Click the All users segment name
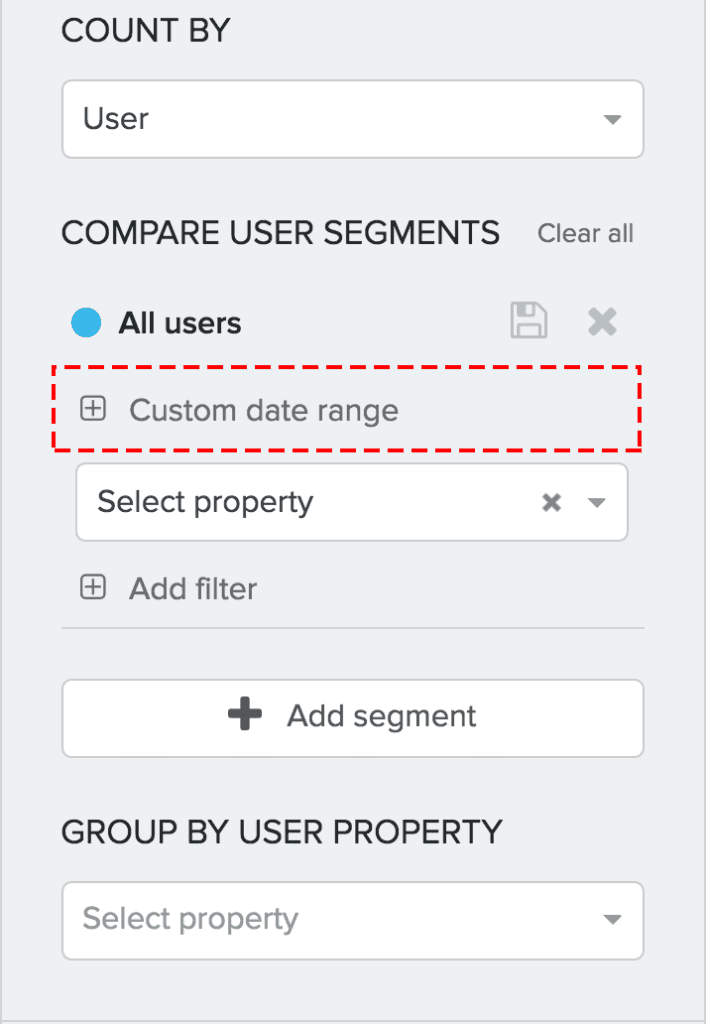The width and height of the screenshot is (706, 1024). (180, 323)
